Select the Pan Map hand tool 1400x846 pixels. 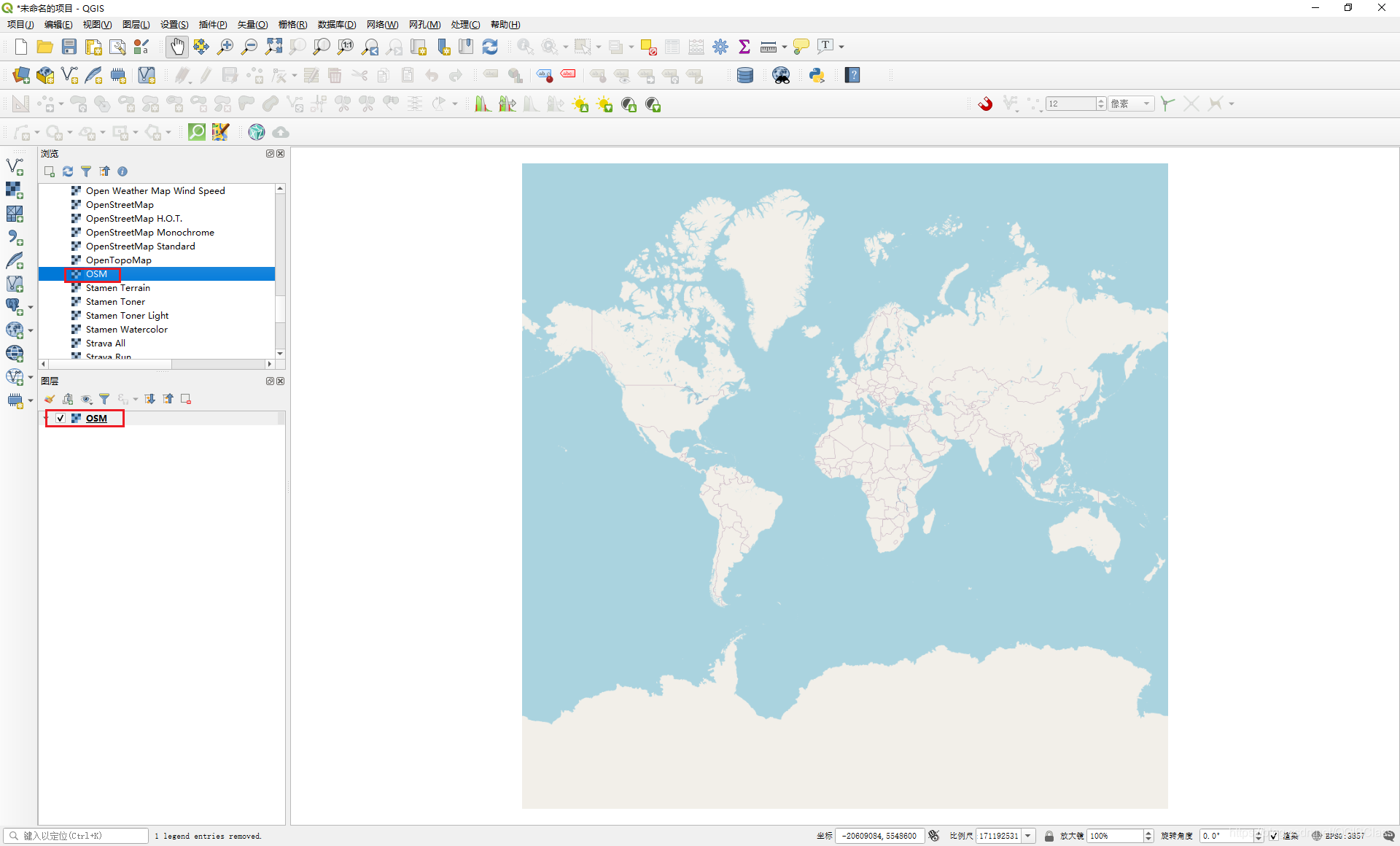pos(177,47)
